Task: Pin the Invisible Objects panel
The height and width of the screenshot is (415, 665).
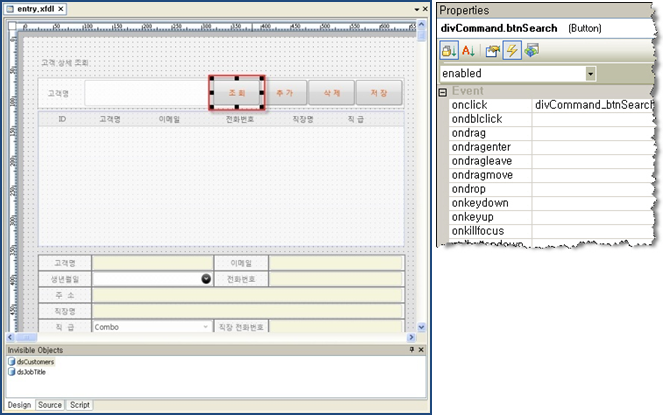Action: (x=411, y=350)
